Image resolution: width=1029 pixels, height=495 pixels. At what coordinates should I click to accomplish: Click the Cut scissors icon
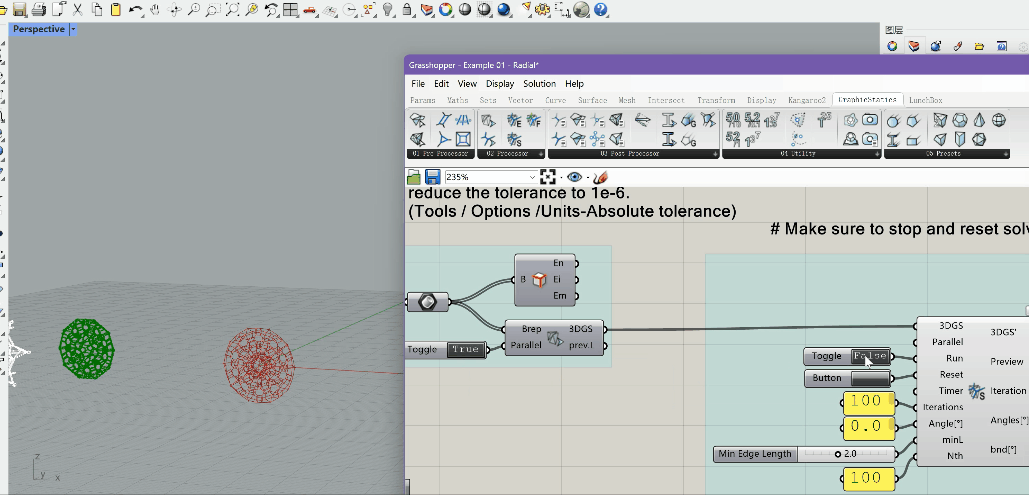click(x=78, y=9)
